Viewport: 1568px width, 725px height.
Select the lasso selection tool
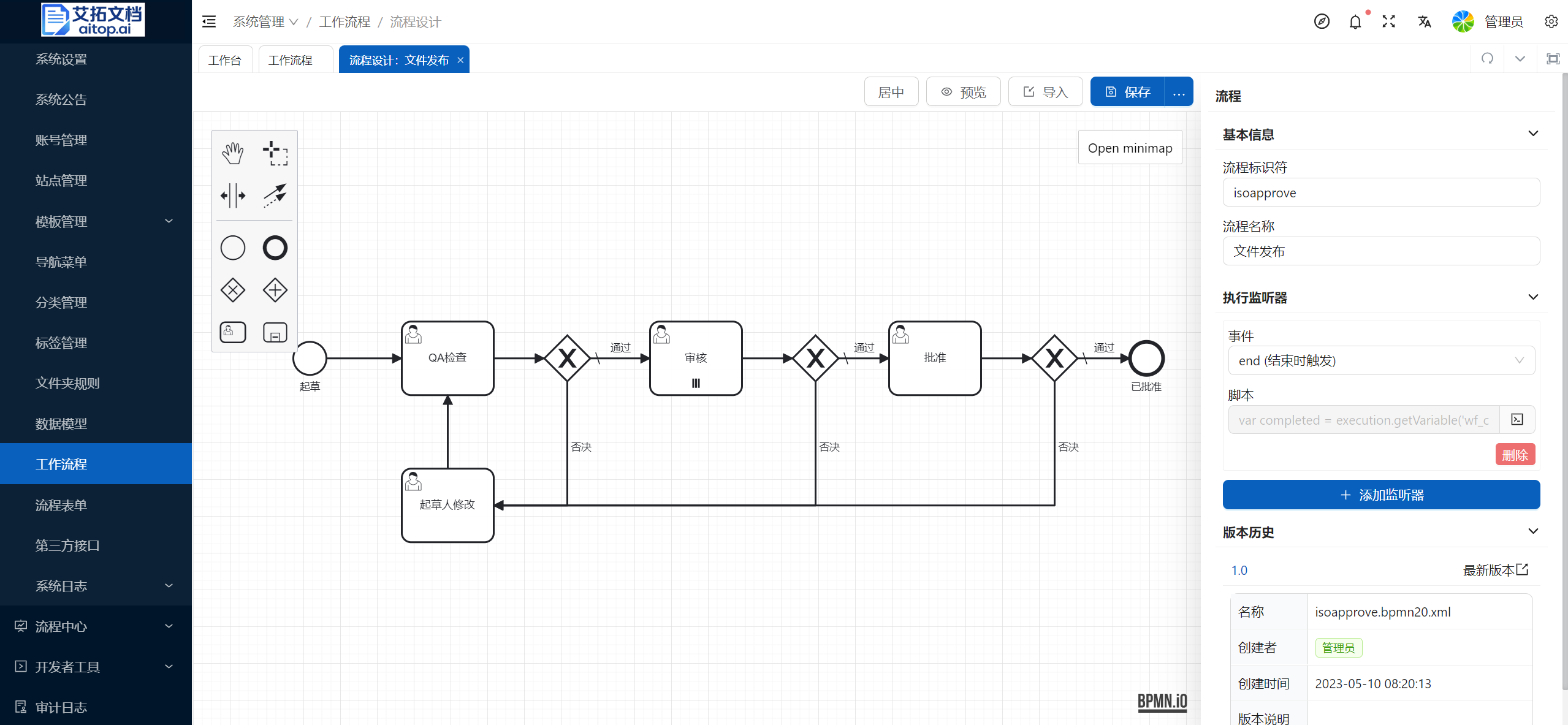[275, 153]
